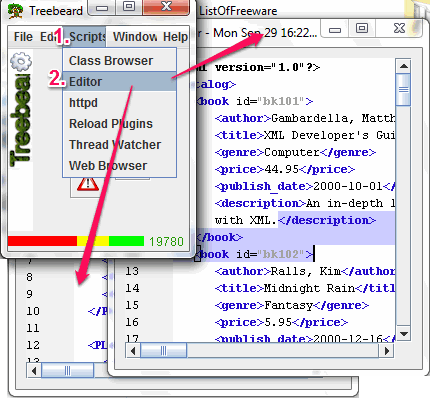Click the vertical scrollbar up arrow in front editor

coord(404,66)
